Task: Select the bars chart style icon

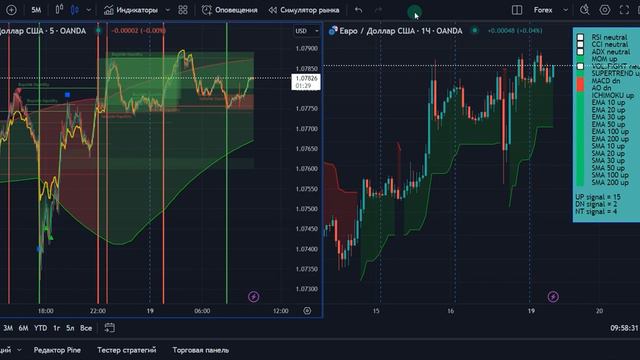Action: point(59,10)
